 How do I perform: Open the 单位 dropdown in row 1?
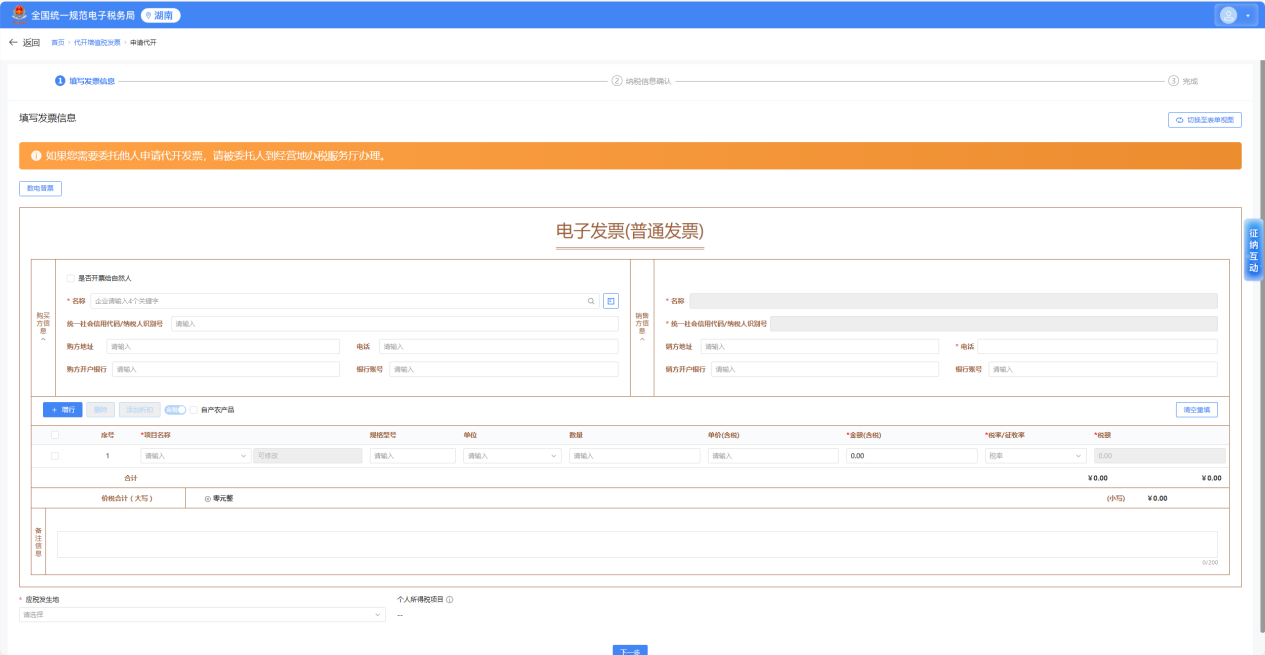click(513, 456)
